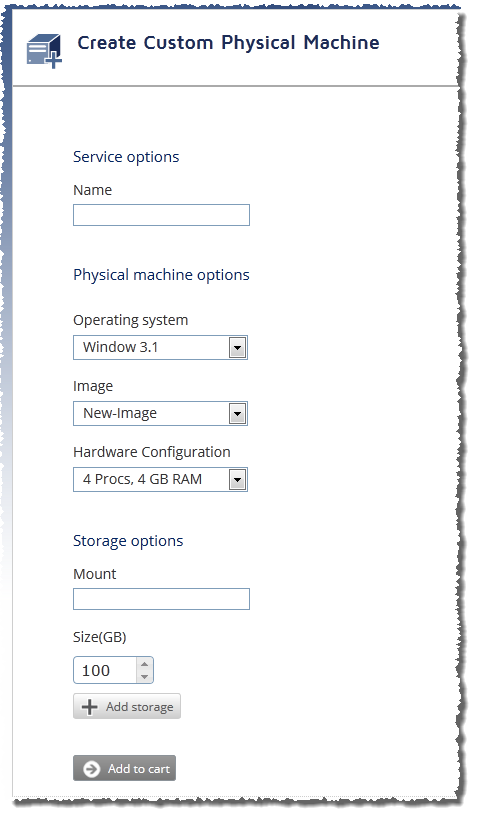Click the arrow icon on Add to cart

point(92,769)
